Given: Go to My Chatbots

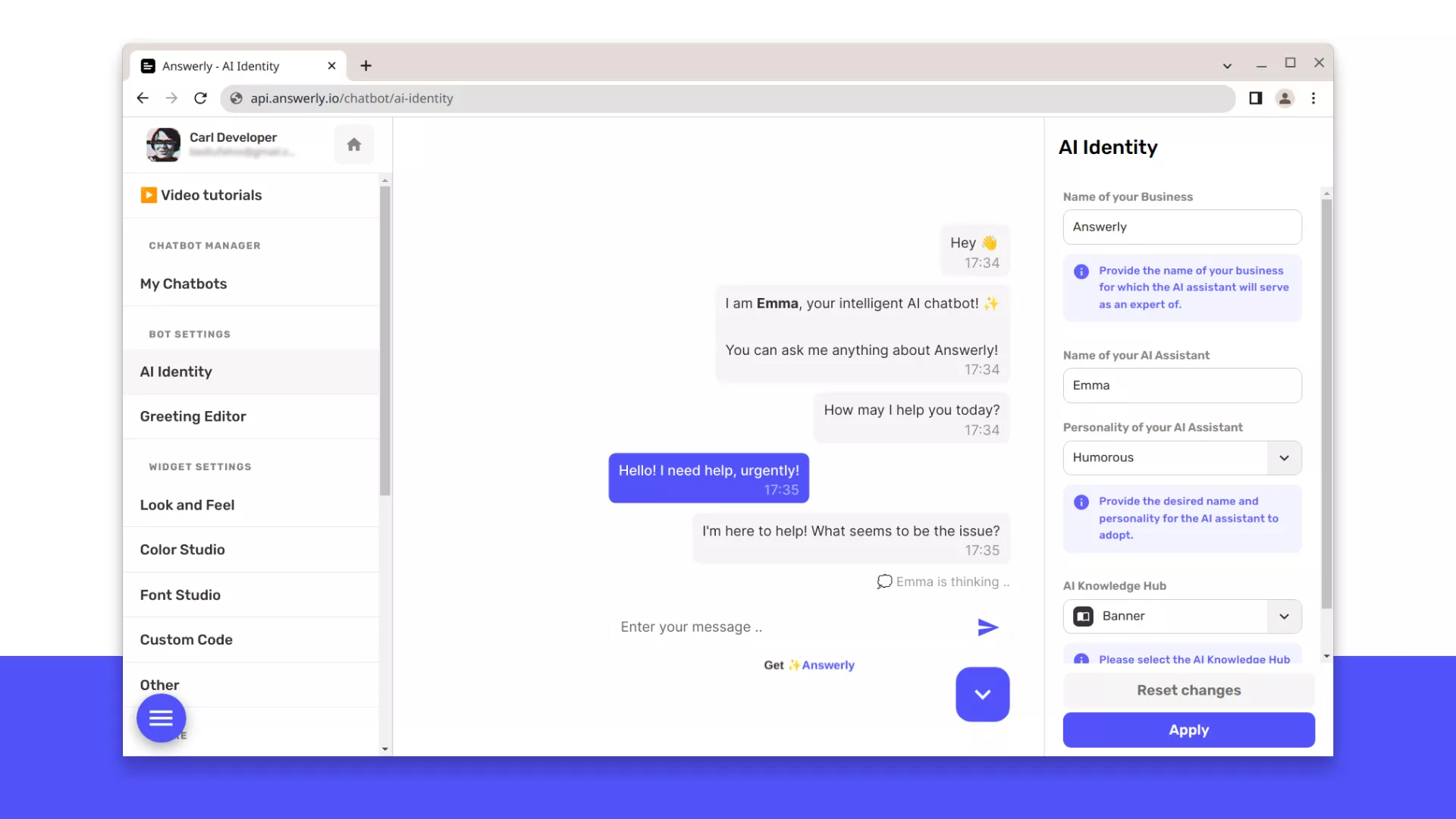Looking at the screenshot, I should point(183,284).
